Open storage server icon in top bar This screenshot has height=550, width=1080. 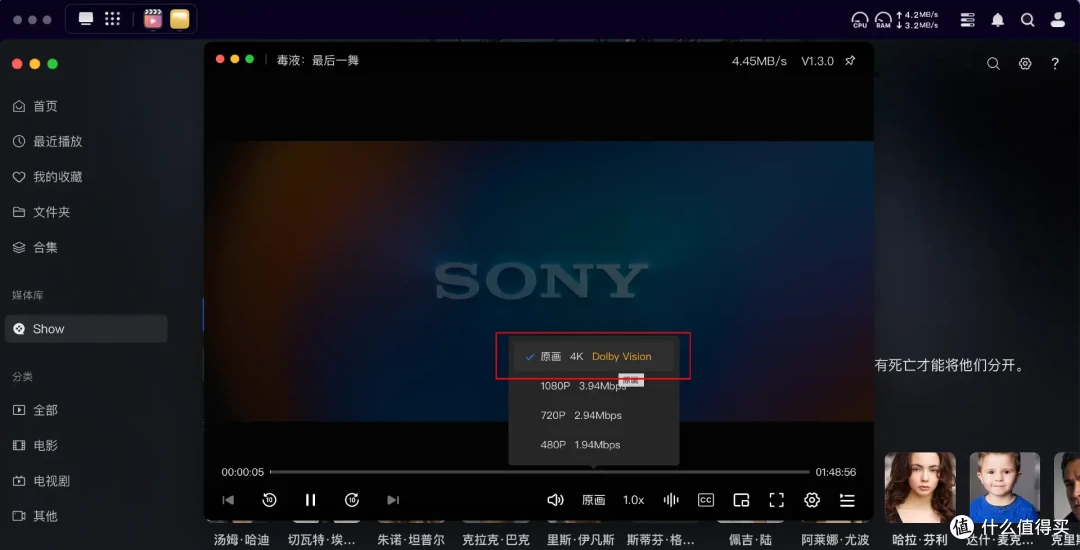968,20
